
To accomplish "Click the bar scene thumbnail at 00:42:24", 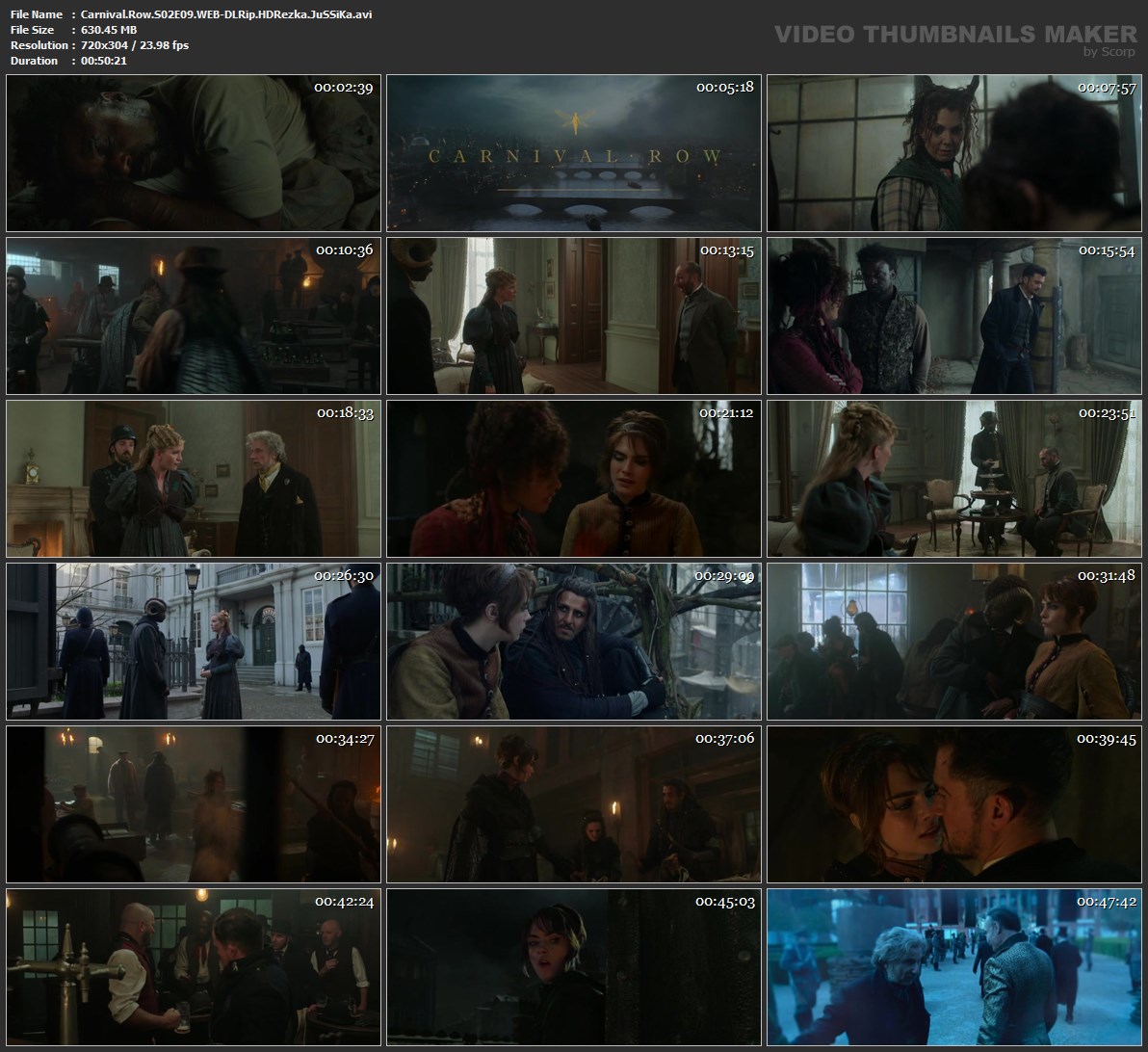I will click(x=194, y=967).
